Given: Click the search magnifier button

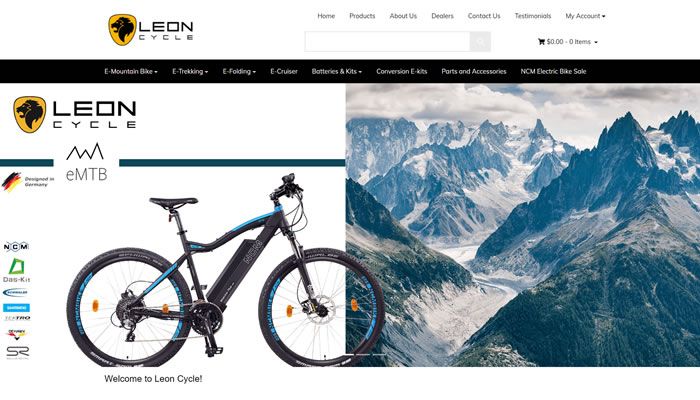Looking at the screenshot, I should (x=480, y=42).
